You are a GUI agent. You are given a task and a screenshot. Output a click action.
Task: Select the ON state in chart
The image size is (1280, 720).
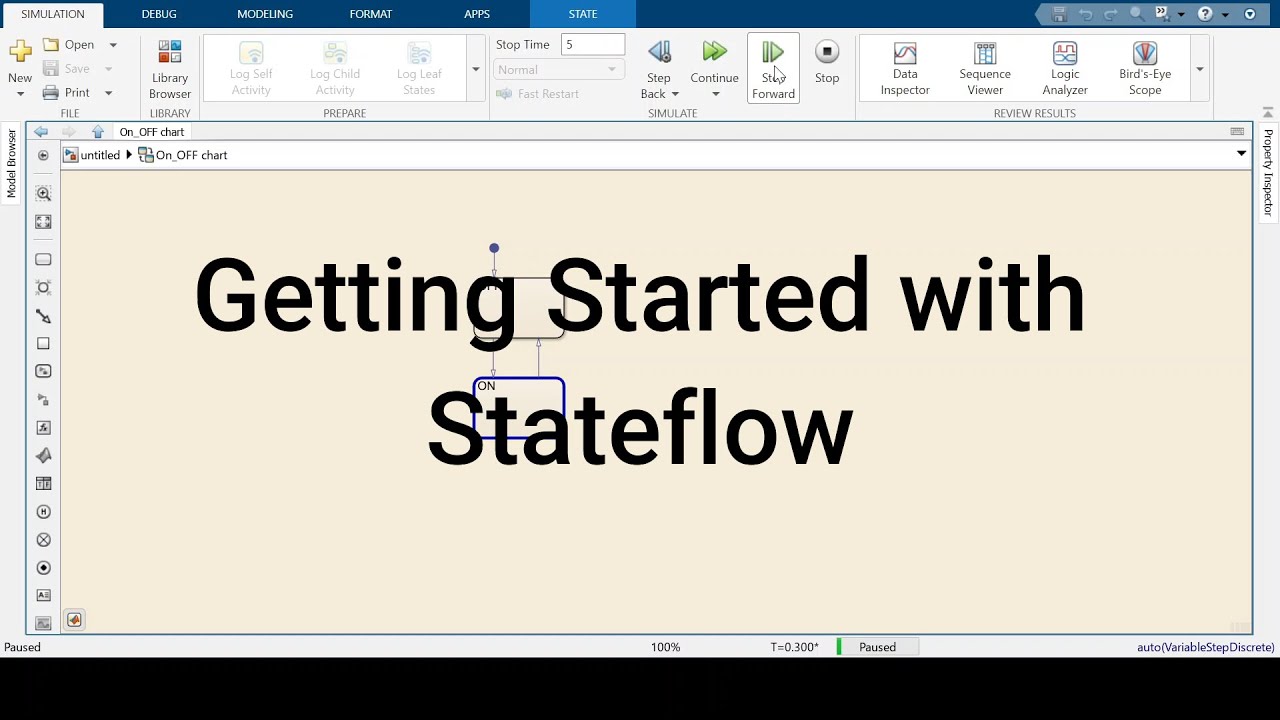pos(519,408)
